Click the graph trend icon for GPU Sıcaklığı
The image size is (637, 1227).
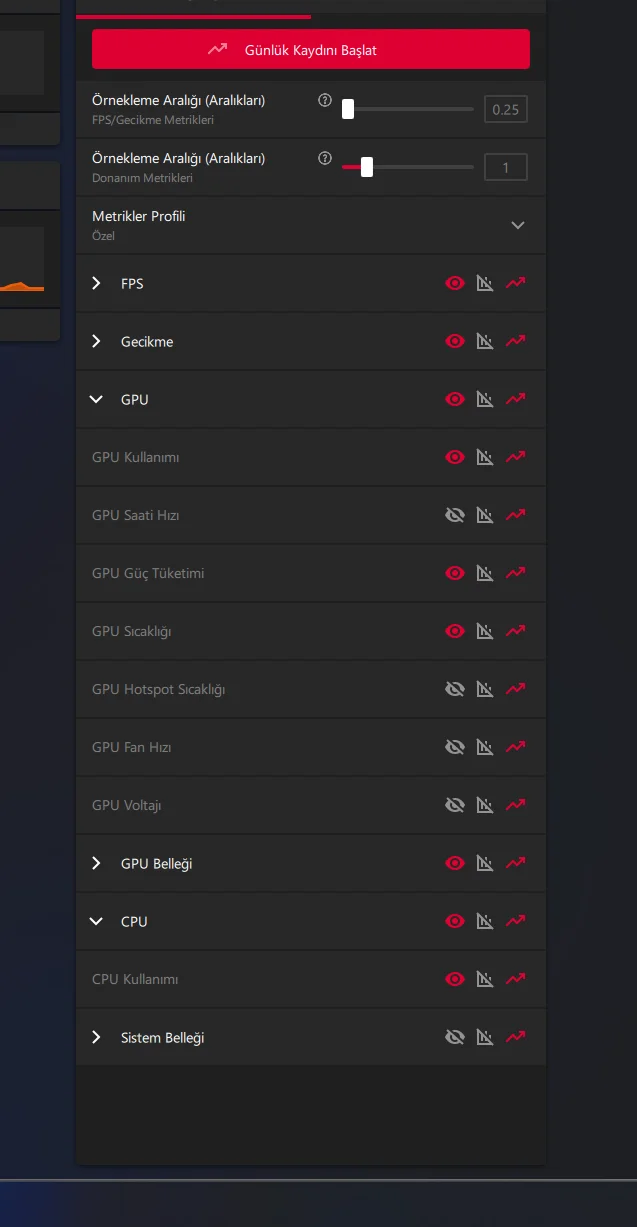515,632
